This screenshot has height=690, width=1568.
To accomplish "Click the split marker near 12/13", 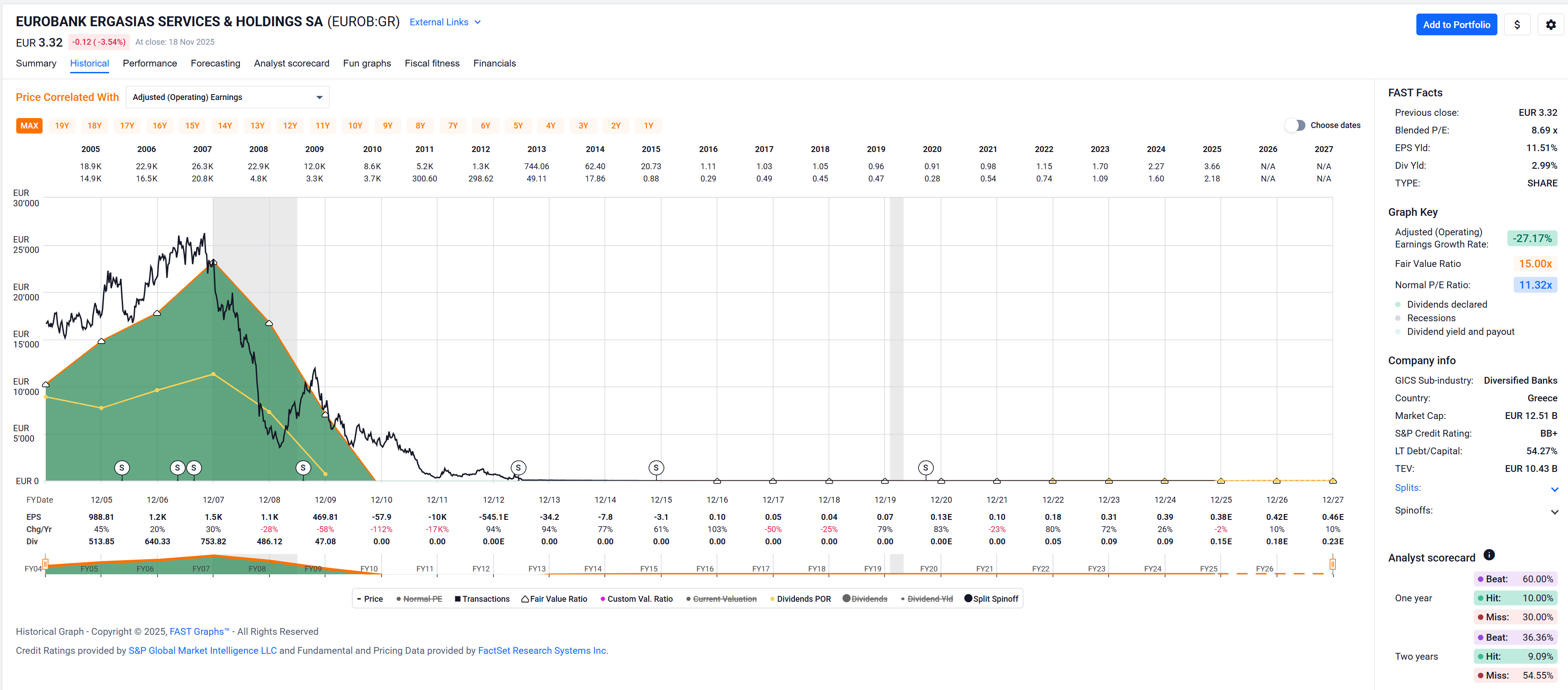I will coord(518,467).
